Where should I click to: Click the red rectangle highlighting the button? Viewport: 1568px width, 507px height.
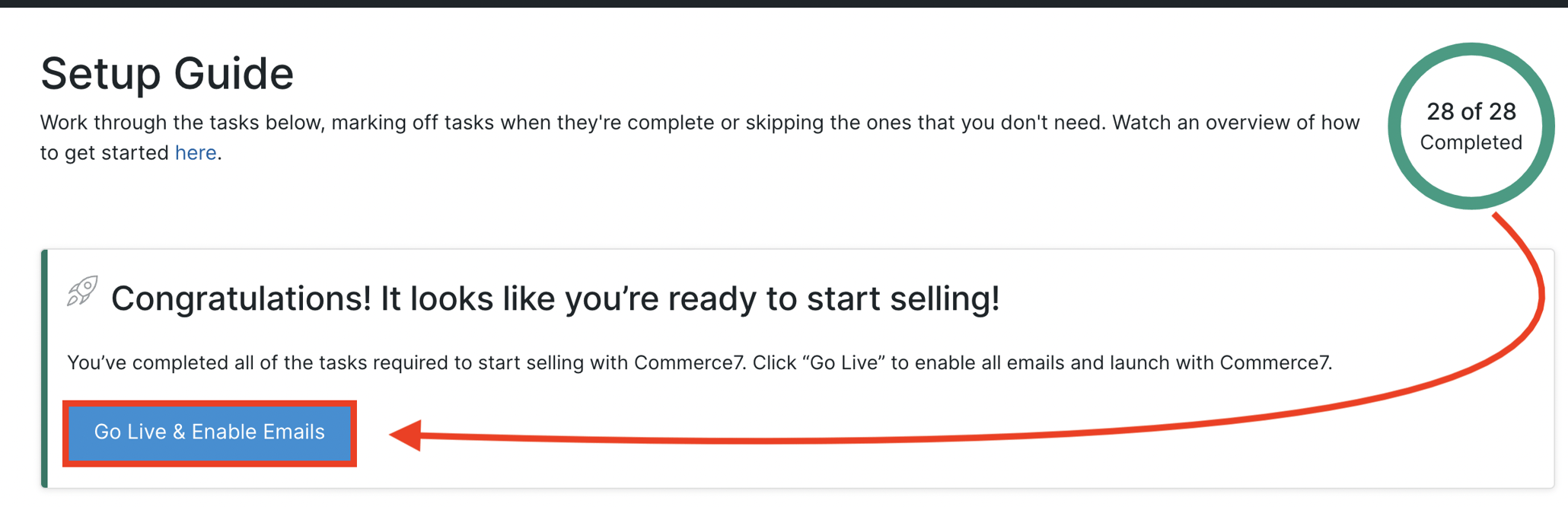tap(210, 404)
